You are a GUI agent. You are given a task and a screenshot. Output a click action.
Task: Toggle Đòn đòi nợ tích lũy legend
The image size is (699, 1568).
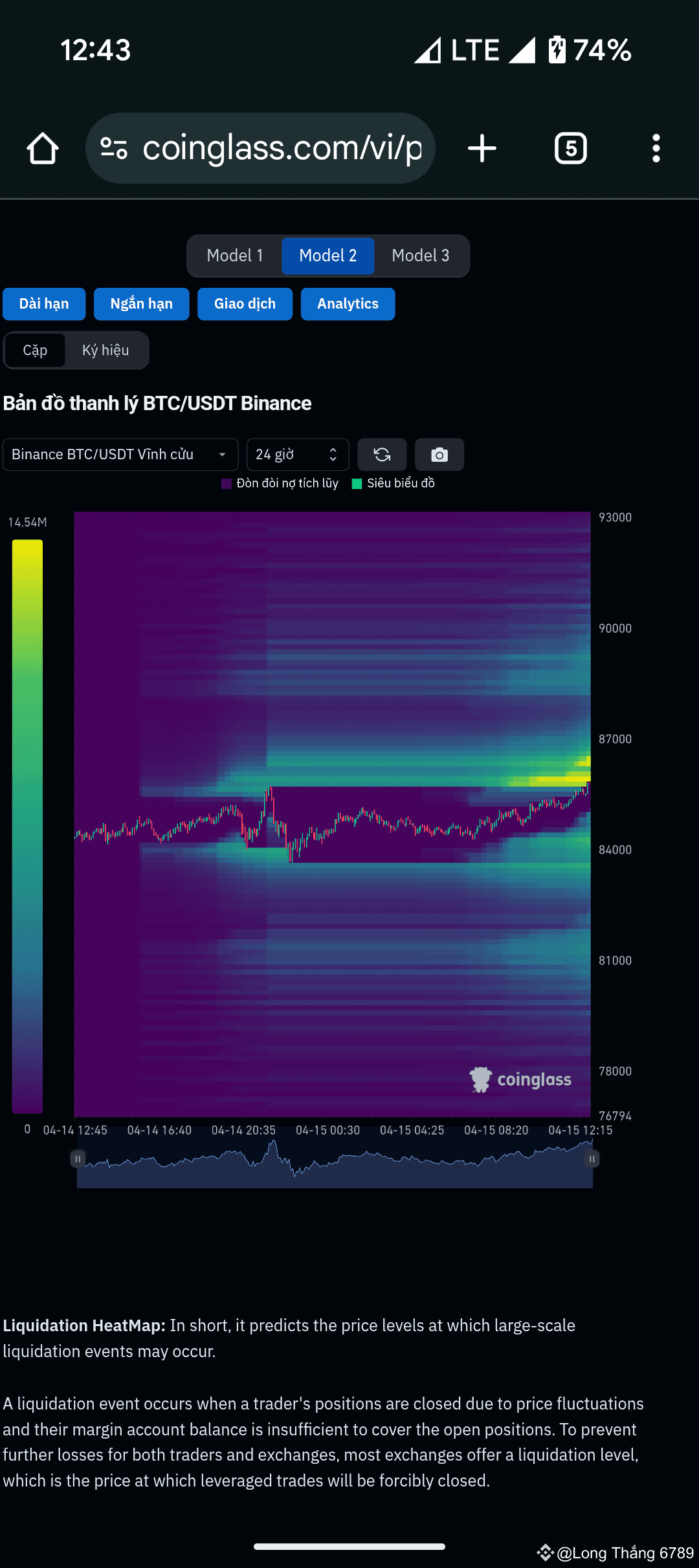pos(280,483)
